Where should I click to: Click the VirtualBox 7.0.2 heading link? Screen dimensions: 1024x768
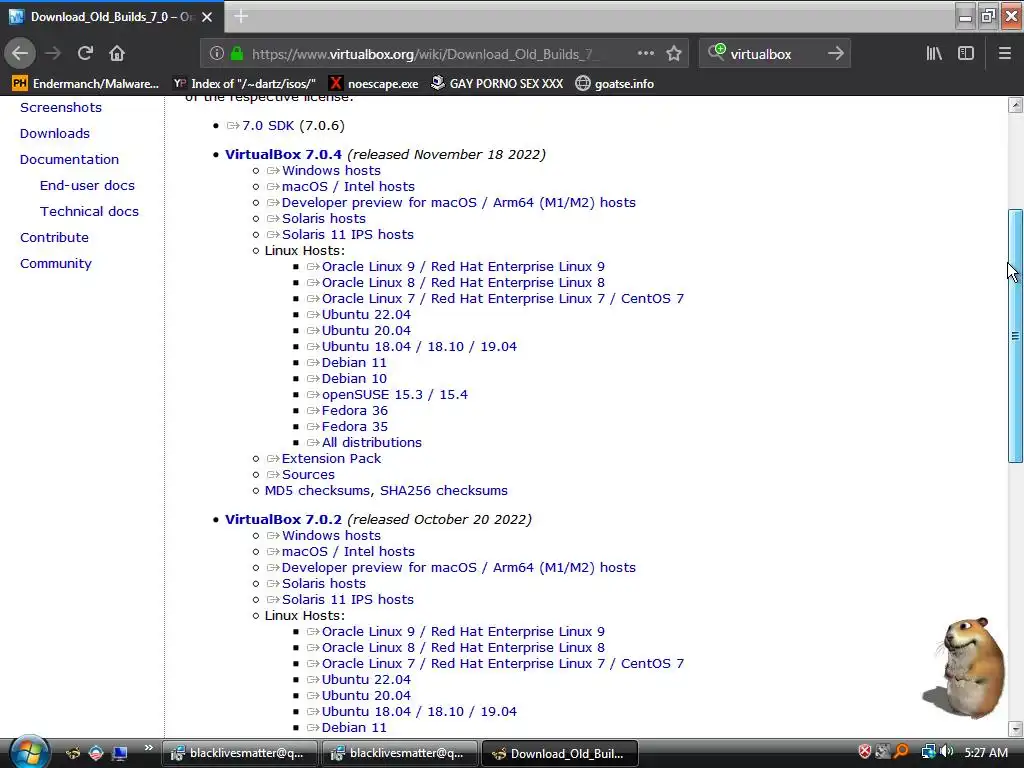tap(283, 520)
